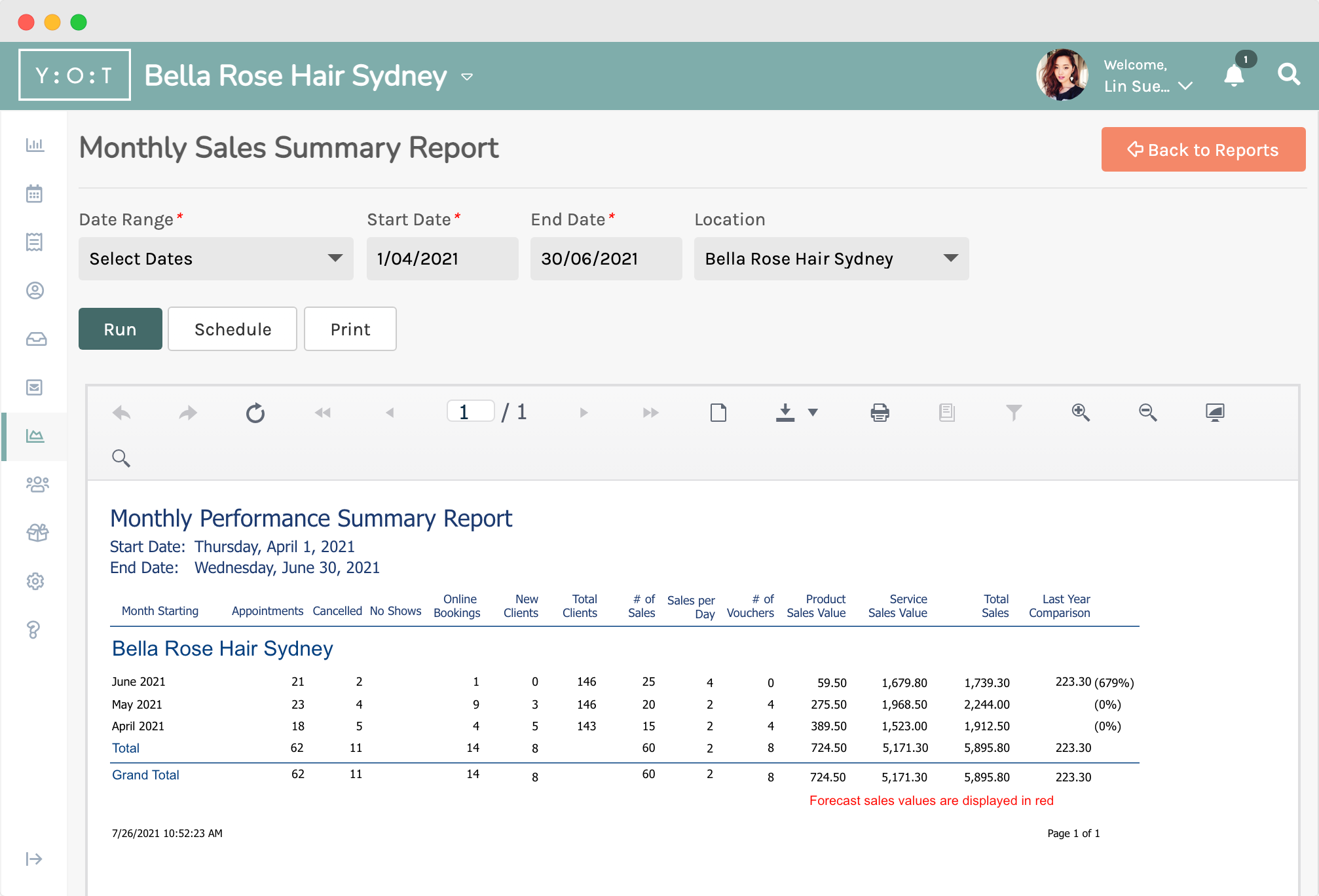Click the Monthly Performance Summary Report title
This screenshot has width=1319, height=896.
pyautogui.click(x=311, y=519)
